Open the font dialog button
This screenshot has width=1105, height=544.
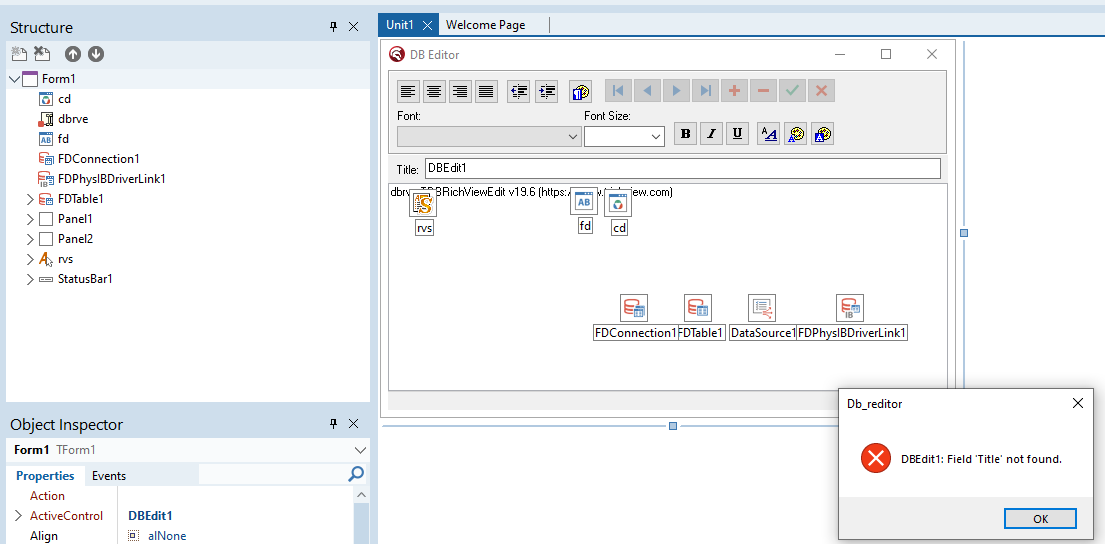(x=769, y=134)
